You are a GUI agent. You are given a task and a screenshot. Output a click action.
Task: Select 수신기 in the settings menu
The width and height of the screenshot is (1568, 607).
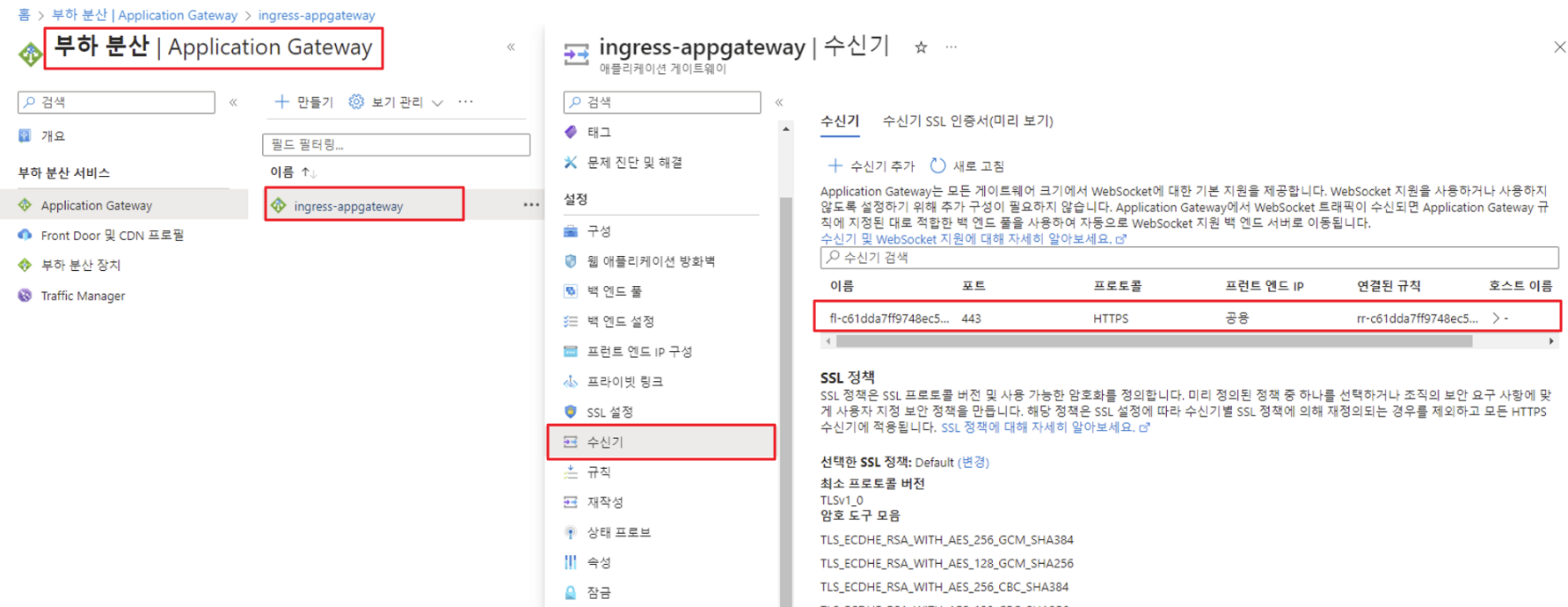661,442
